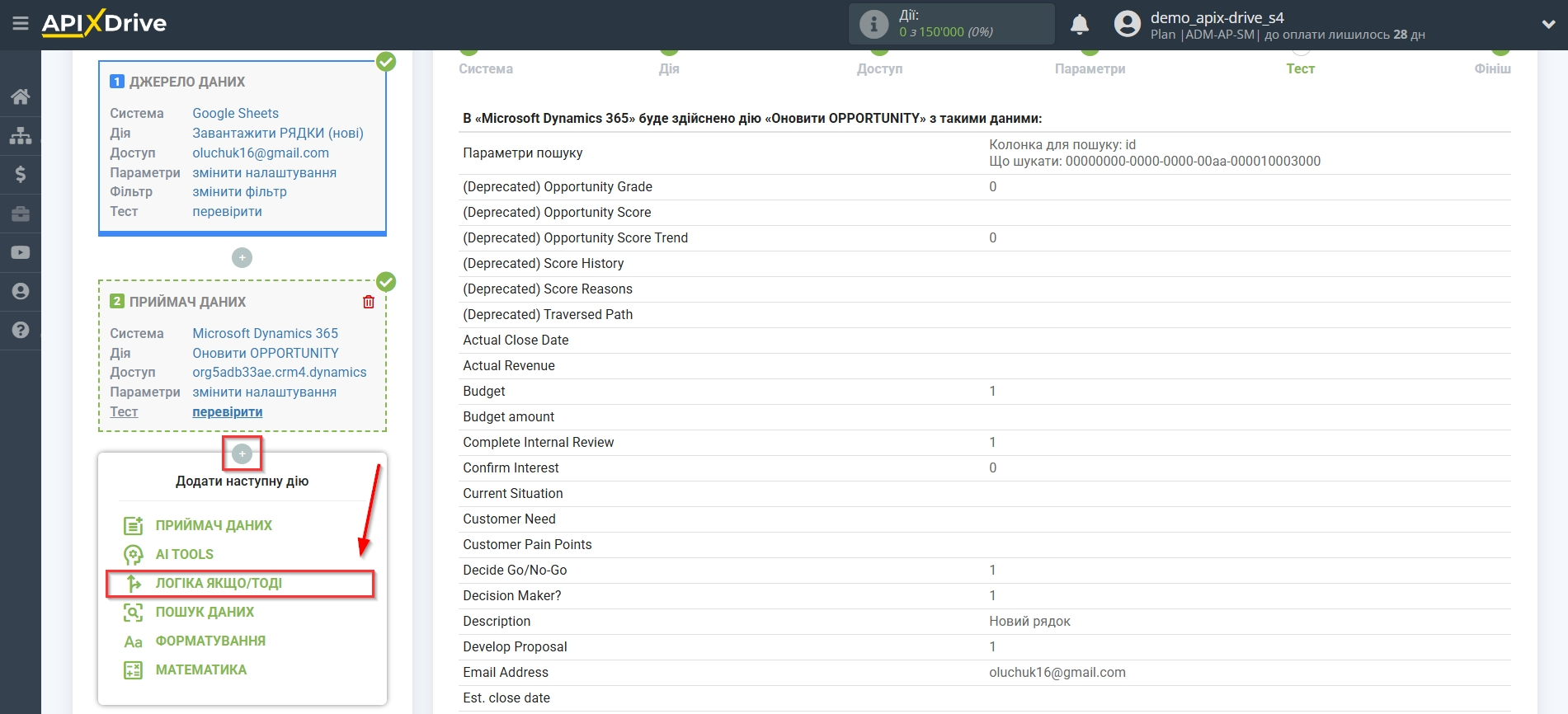Open oluchuk16@gmail.com access link in source block
This screenshot has height=714, width=1568.
[261, 153]
